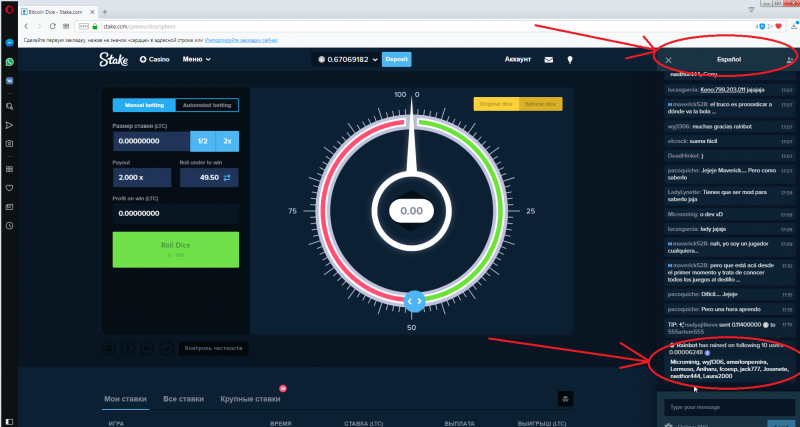Image resolution: width=800 pixels, height=427 pixels.
Task: Show chat users icon beside Español
Action: [x=790, y=60]
